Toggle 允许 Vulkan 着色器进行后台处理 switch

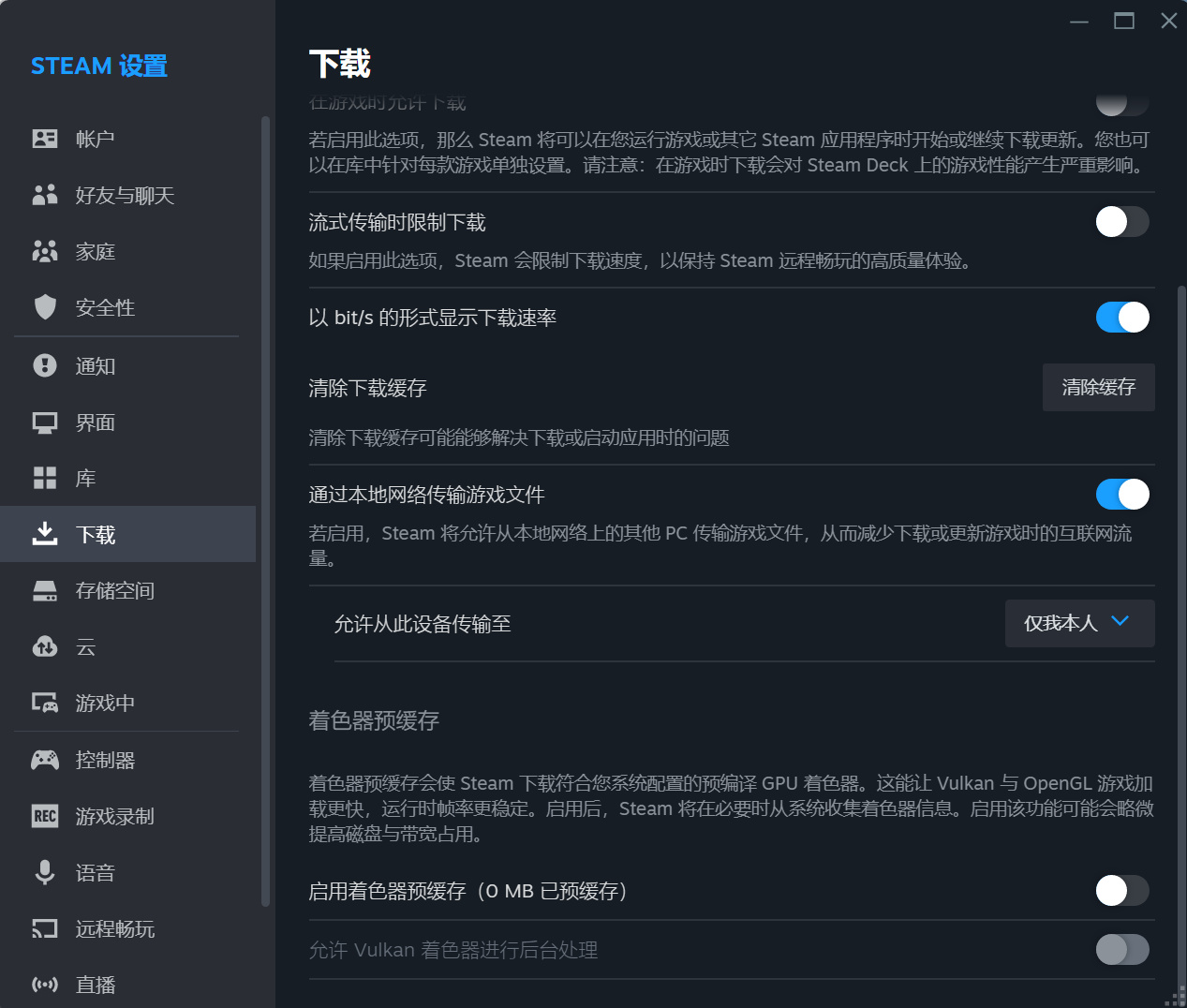[x=1122, y=950]
